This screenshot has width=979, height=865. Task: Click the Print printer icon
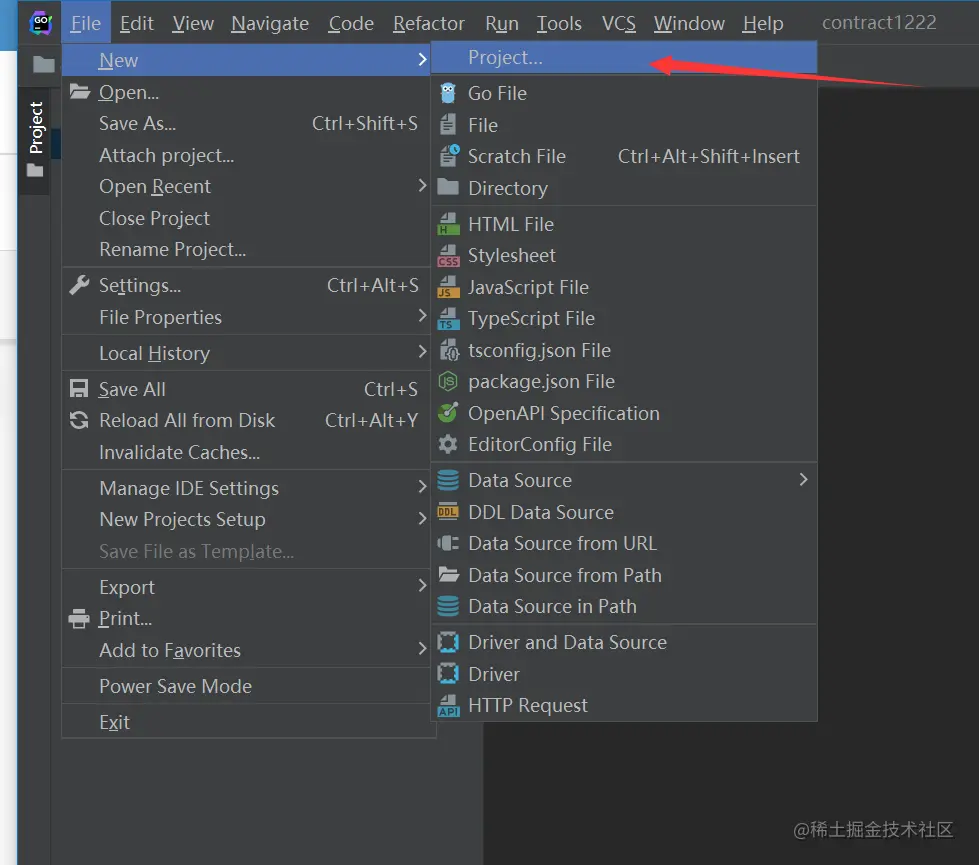tap(79, 618)
